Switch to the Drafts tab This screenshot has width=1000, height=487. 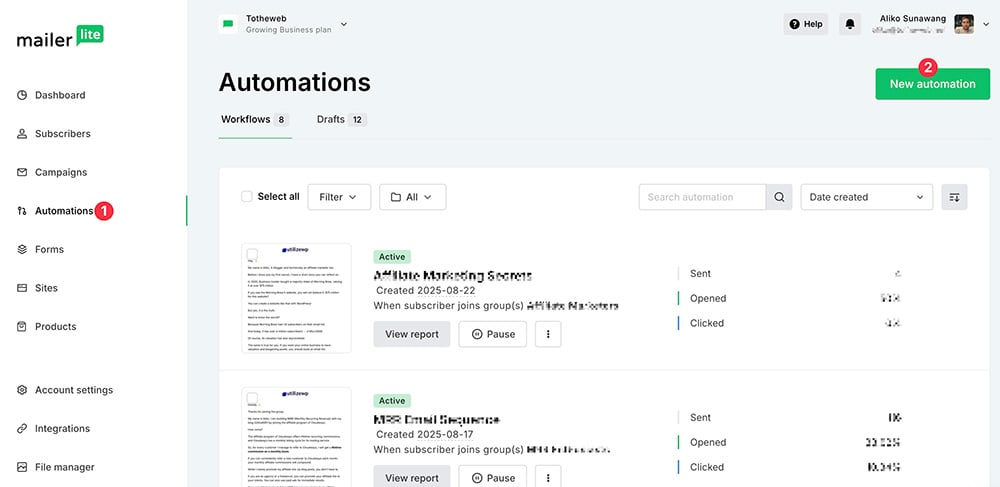[x=341, y=119]
